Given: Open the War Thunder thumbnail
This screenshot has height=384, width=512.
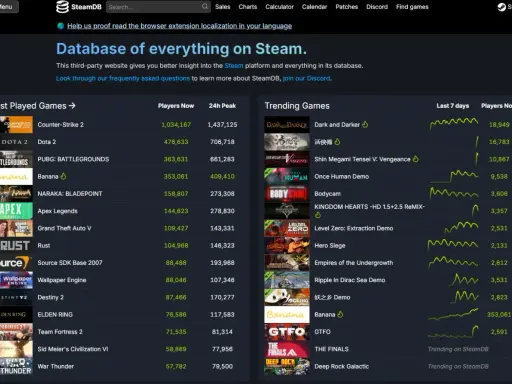Looking at the screenshot, I should 16,366.
